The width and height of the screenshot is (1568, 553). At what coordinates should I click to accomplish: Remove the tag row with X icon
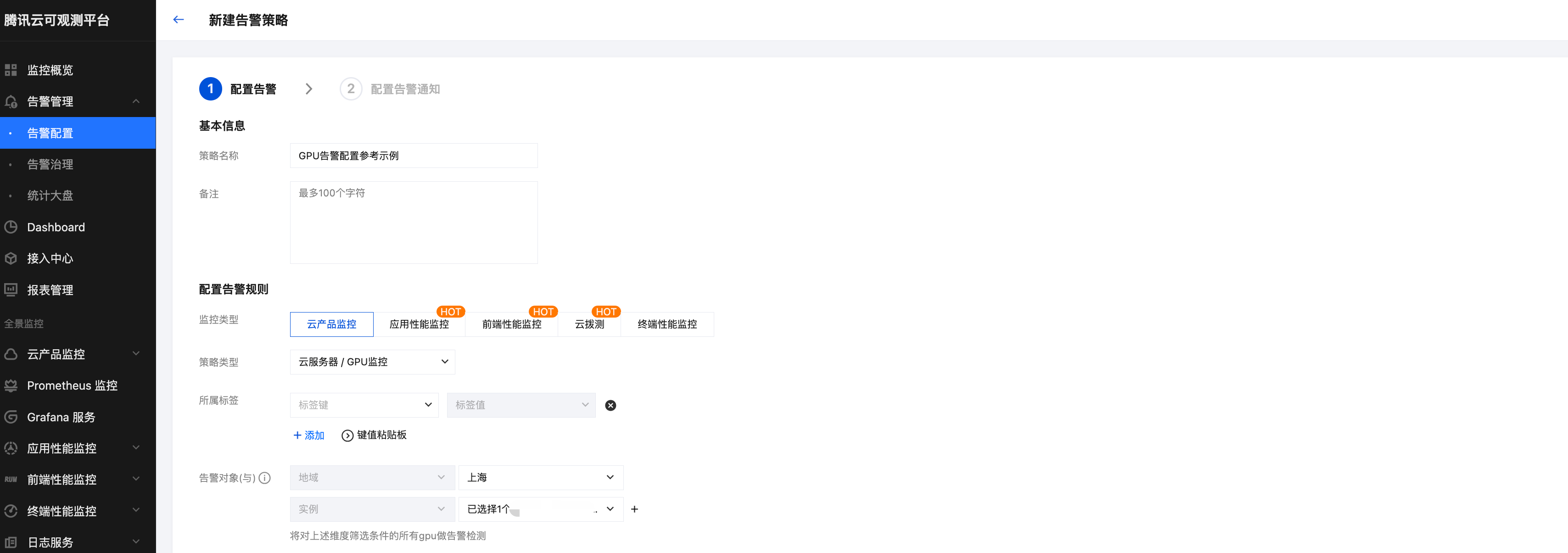click(610, 405)
